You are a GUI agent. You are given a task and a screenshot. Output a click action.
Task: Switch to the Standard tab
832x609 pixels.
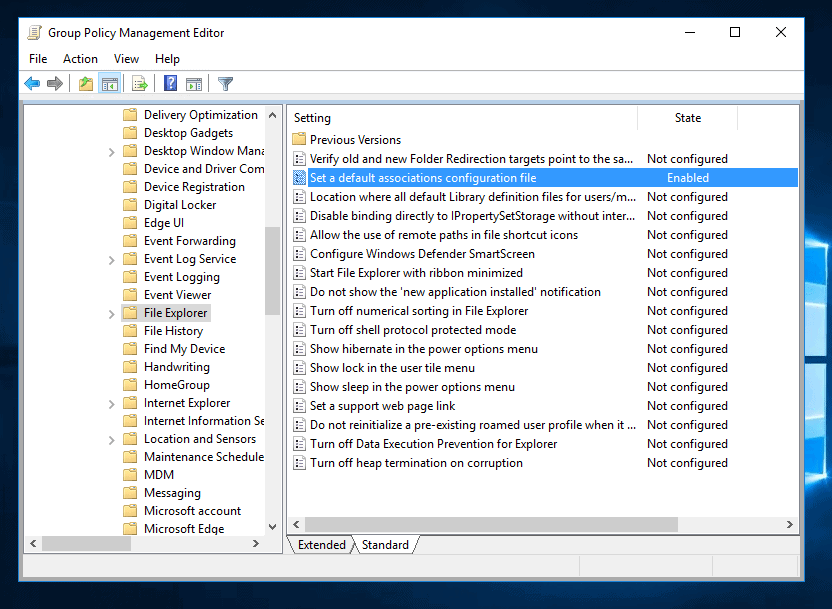pos(385,545)
